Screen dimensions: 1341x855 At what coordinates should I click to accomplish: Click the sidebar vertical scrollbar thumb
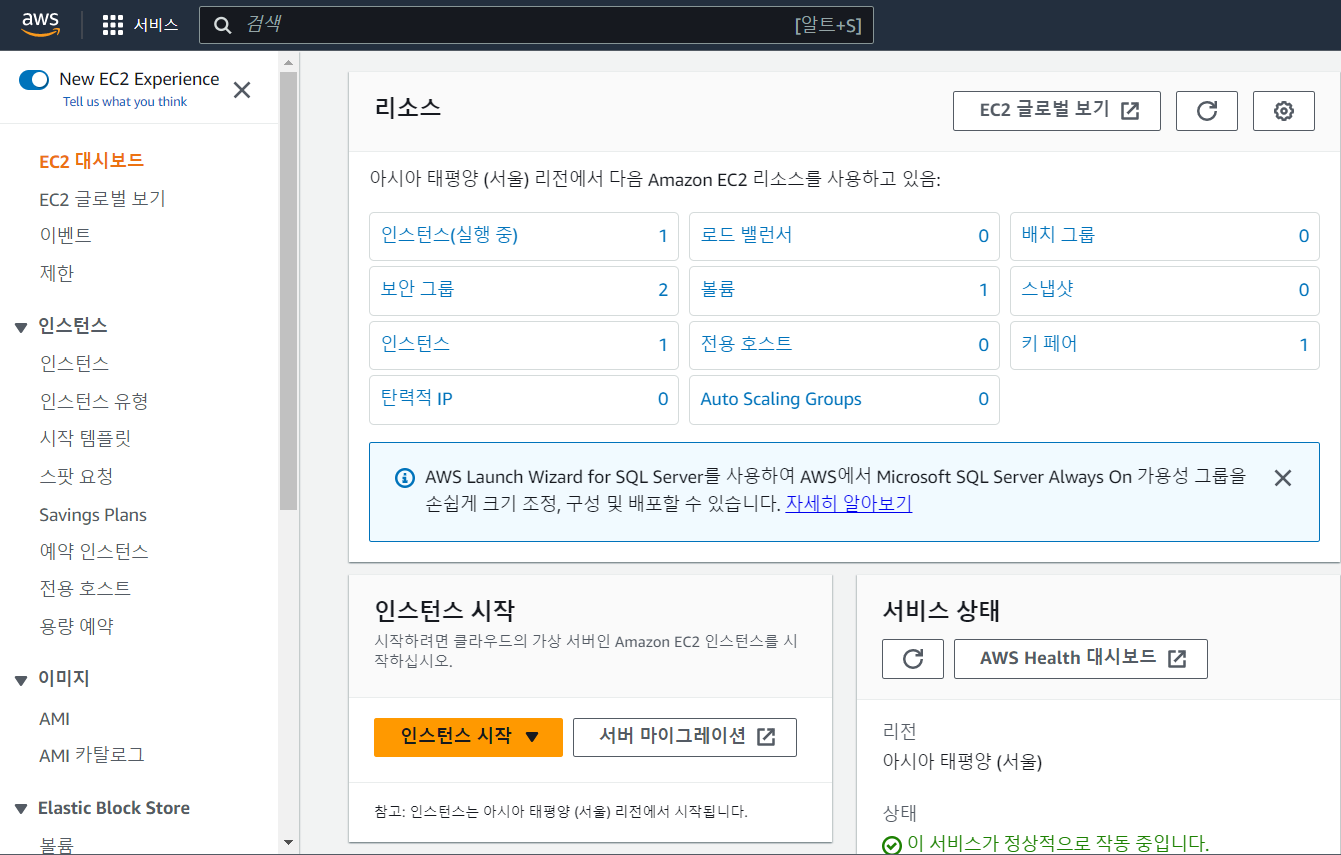coord(288,291)
